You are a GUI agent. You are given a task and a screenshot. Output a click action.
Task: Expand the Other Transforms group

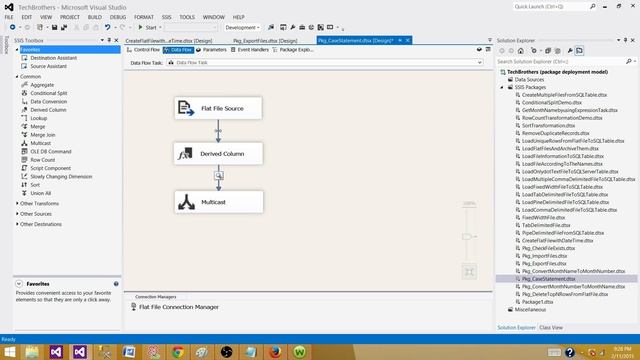click(x=17, y=203)
